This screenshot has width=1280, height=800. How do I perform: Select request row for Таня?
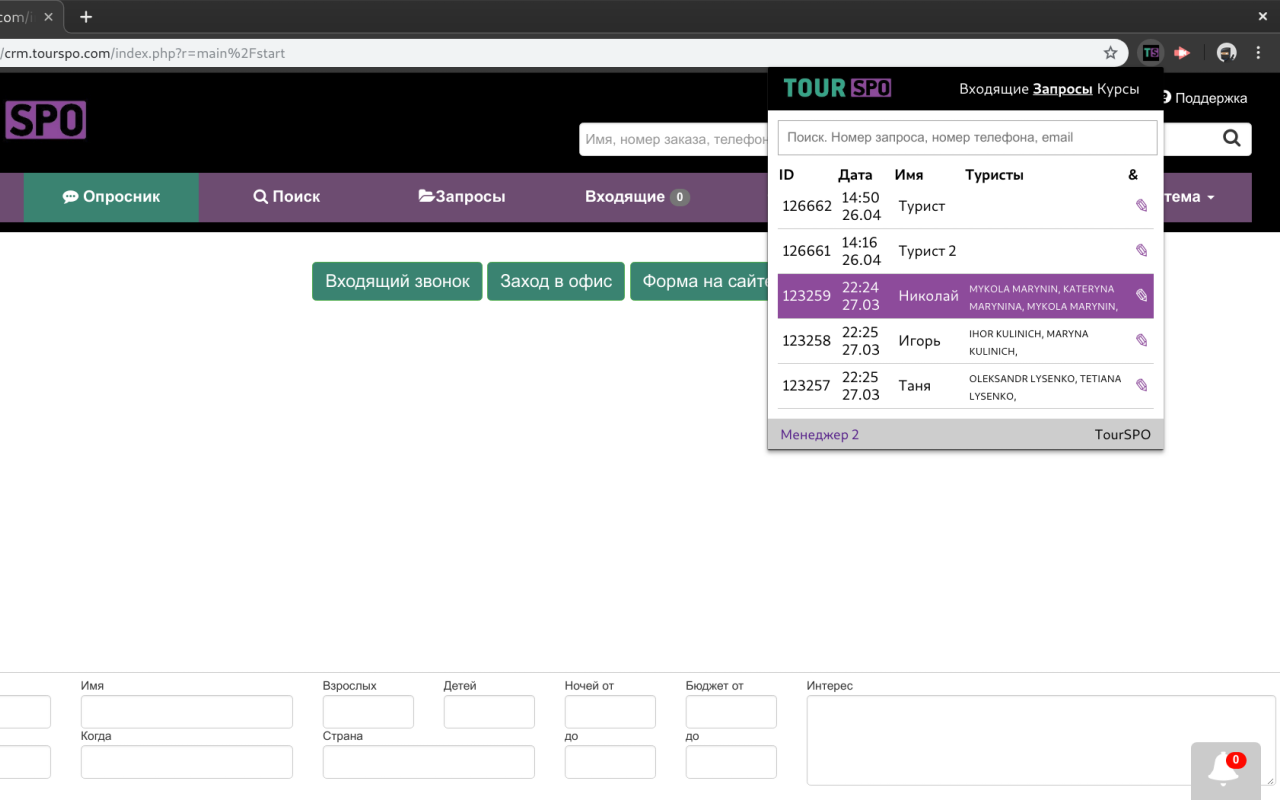click(965, 386)
